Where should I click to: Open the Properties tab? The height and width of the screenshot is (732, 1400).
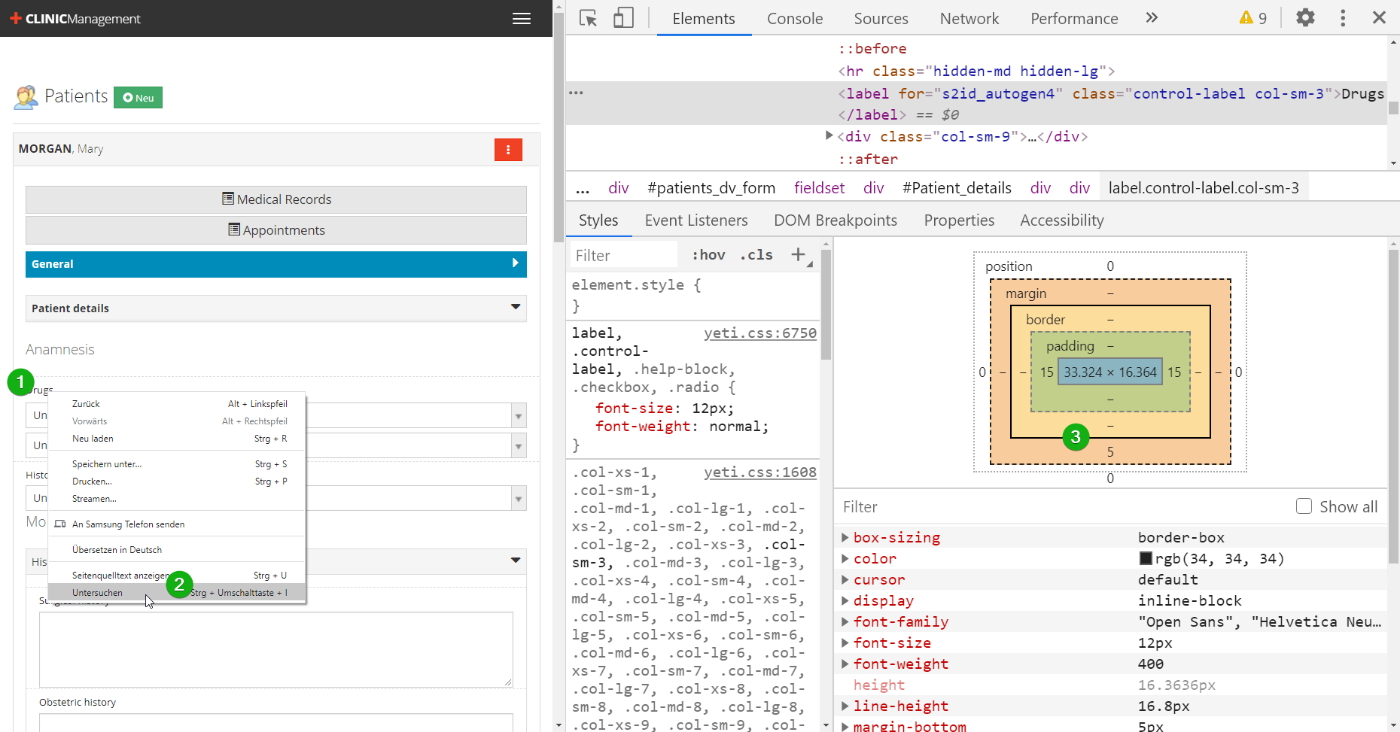(x=959, y=220)
